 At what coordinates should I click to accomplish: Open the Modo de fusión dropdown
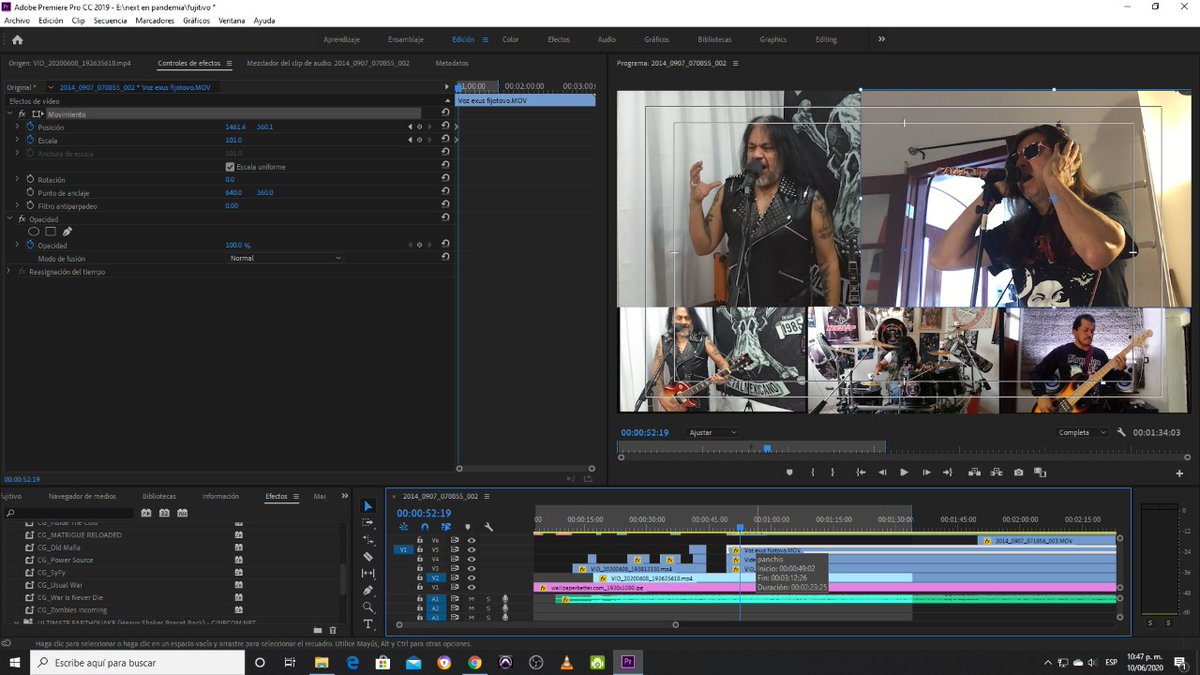click(x=286, y=258)
